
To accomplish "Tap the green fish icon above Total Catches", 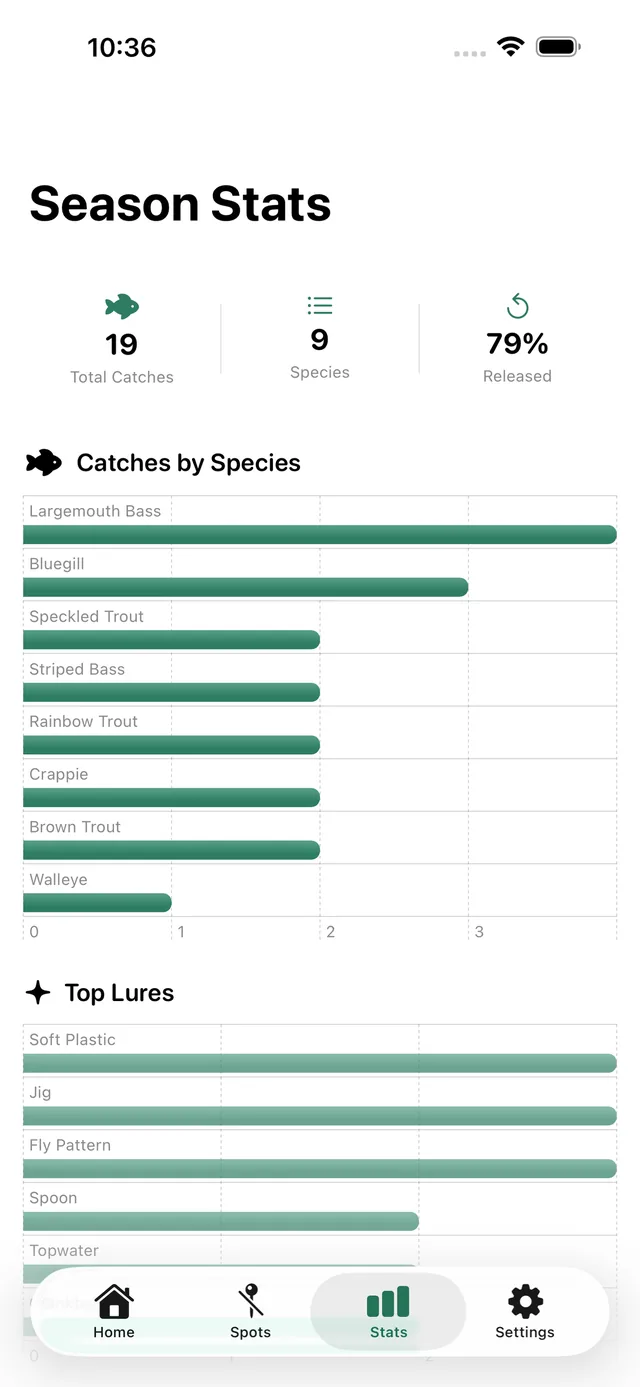I will (122, 306).
